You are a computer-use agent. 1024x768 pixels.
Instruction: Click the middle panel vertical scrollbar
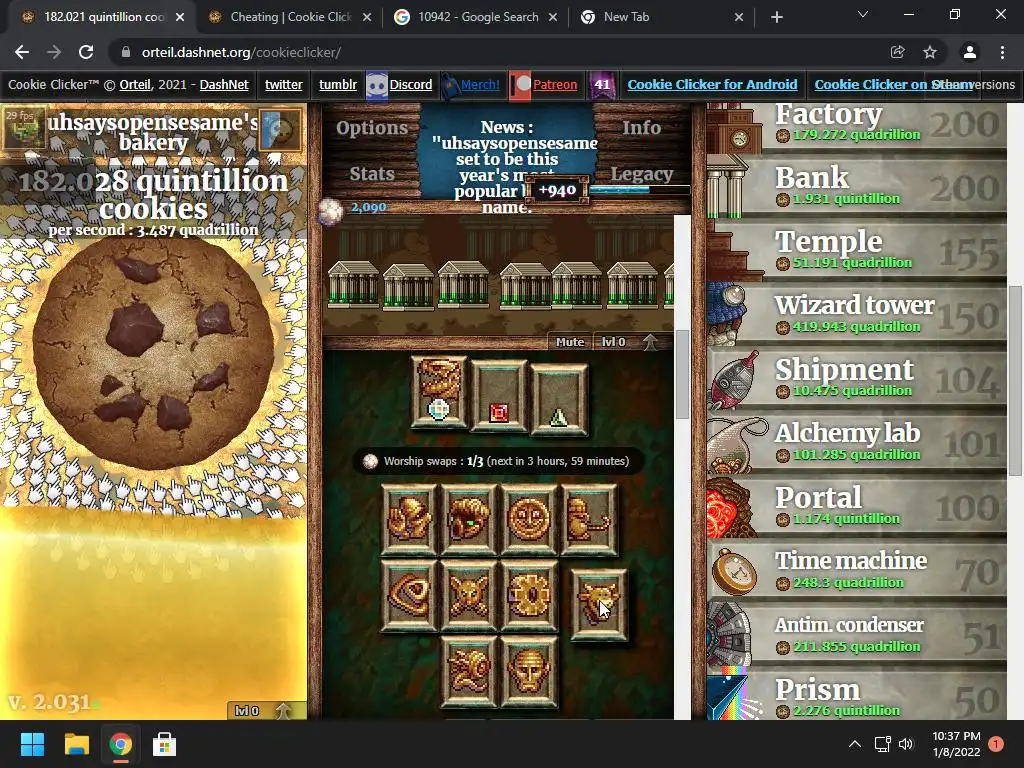point(682,374)
